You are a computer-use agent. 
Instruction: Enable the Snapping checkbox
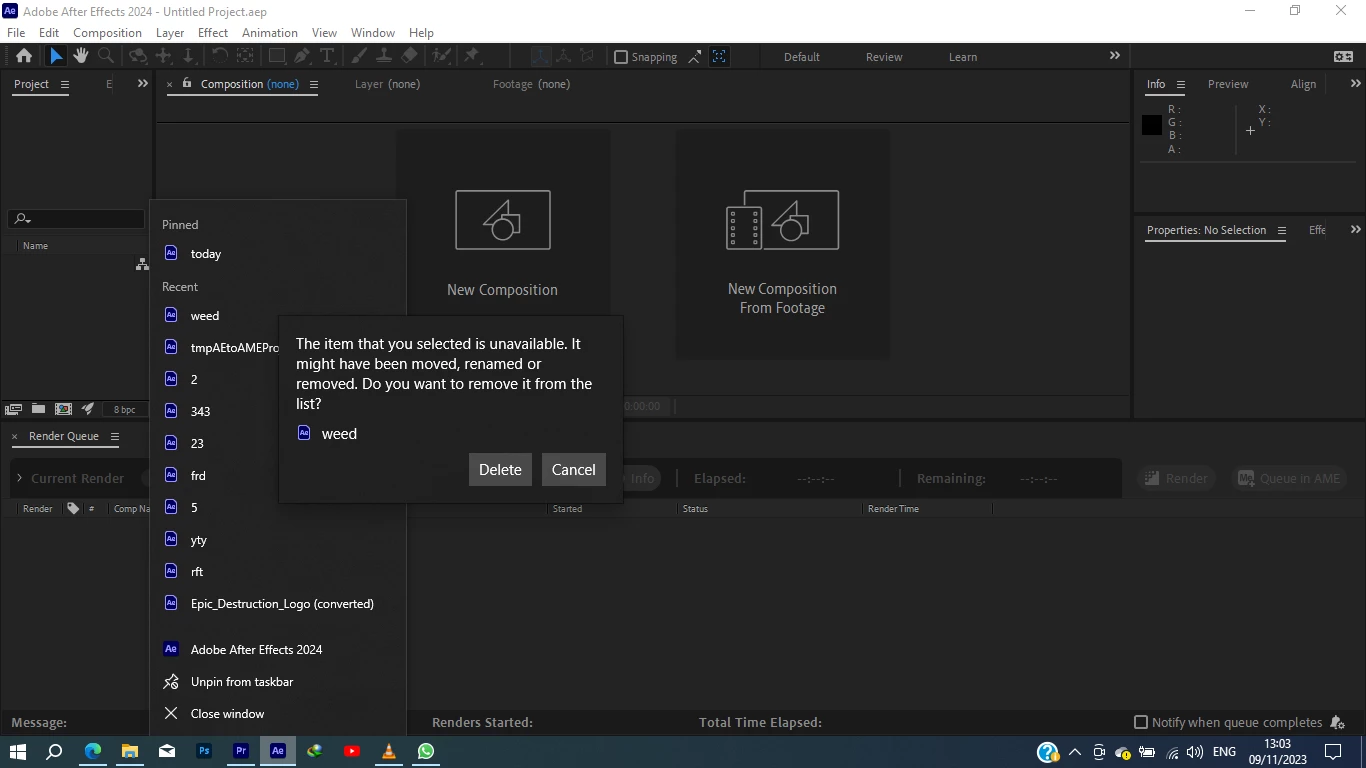coord(621,57)
